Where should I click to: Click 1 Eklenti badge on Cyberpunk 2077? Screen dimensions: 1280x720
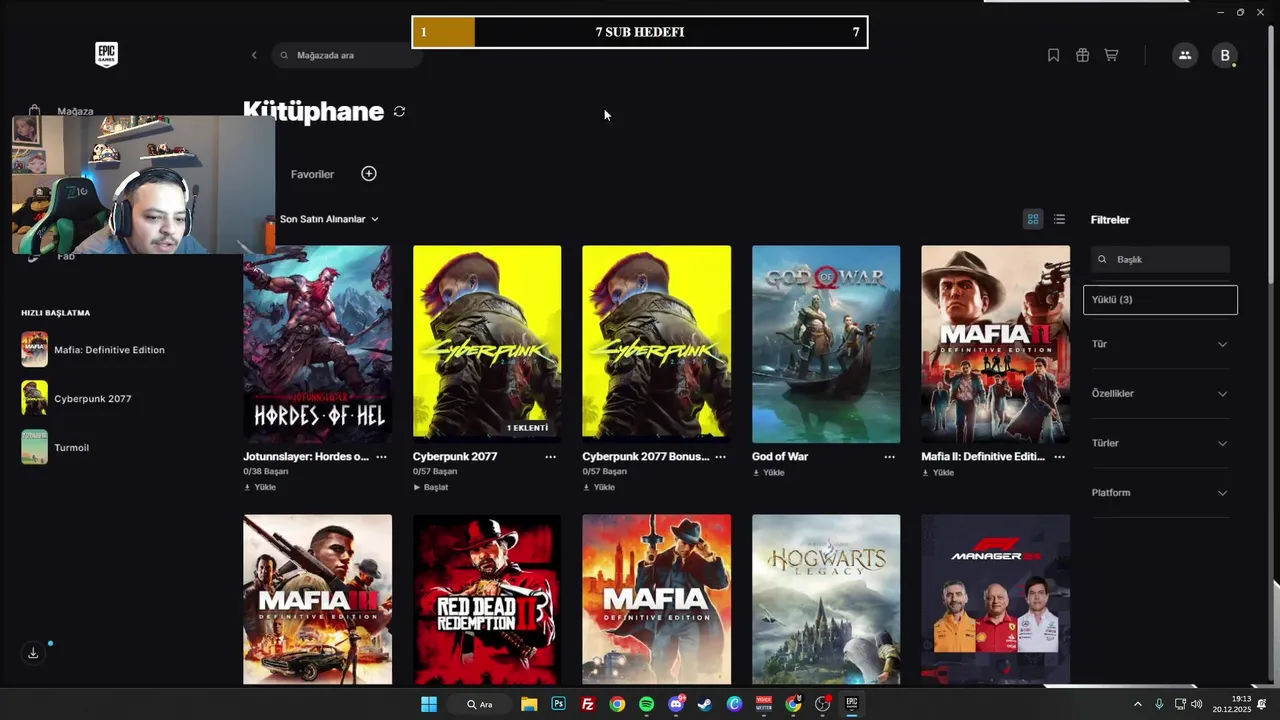tap(527, 428)
